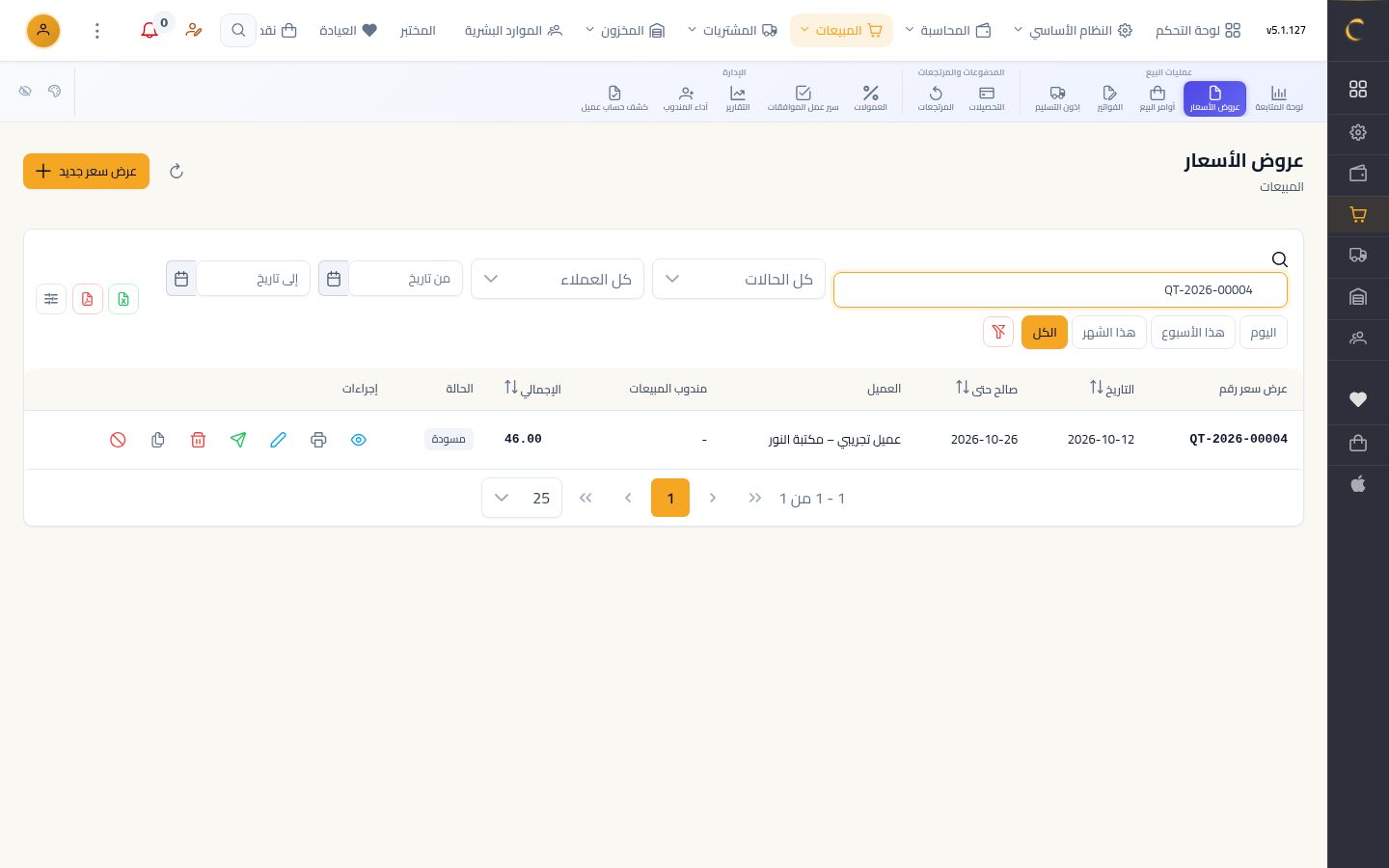Change page size dropdown showing 25

[x=522, y=498]
